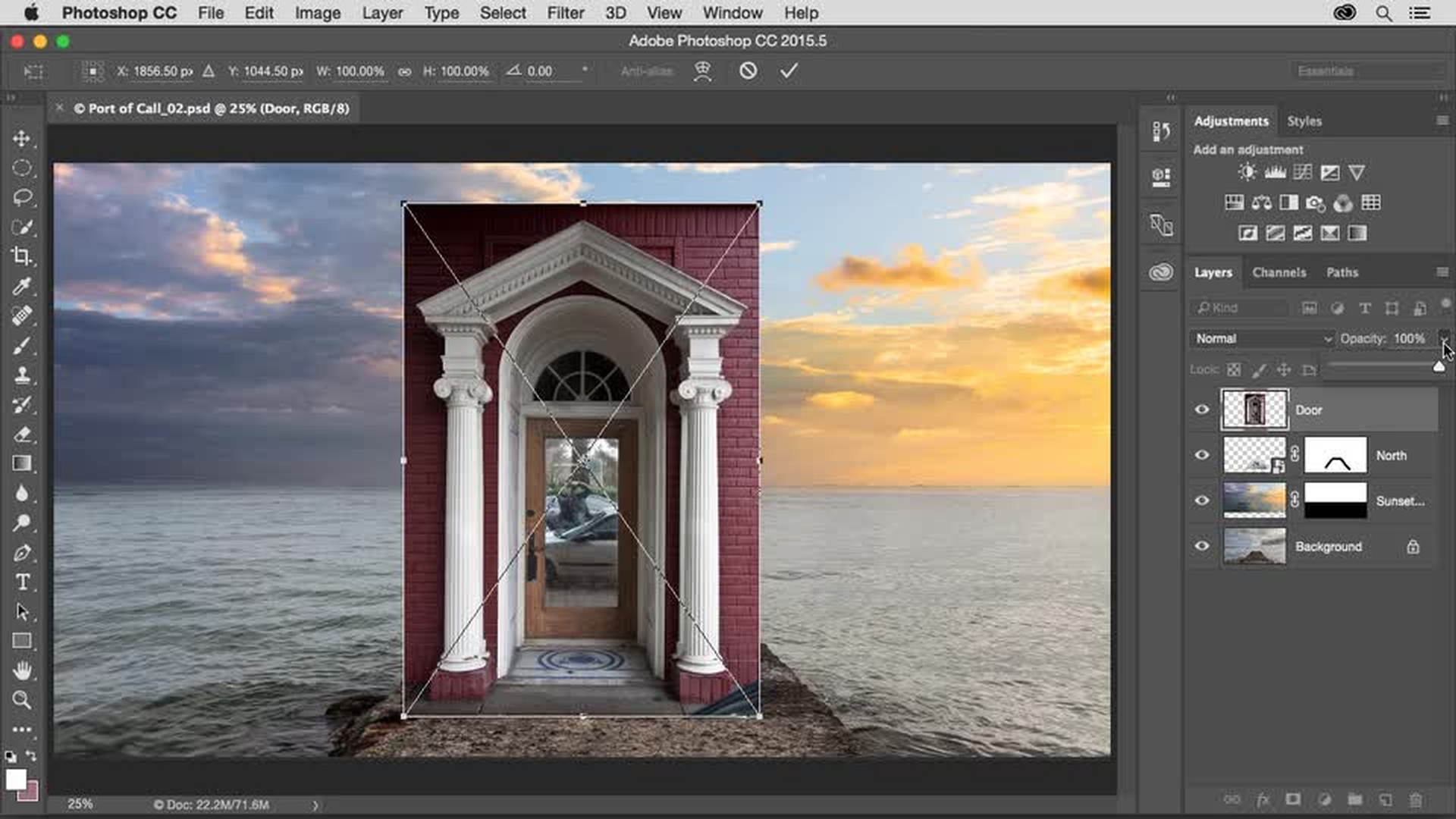Toggle visibility of Door layer
The image size is (1456, 819).
[1202, 410]
